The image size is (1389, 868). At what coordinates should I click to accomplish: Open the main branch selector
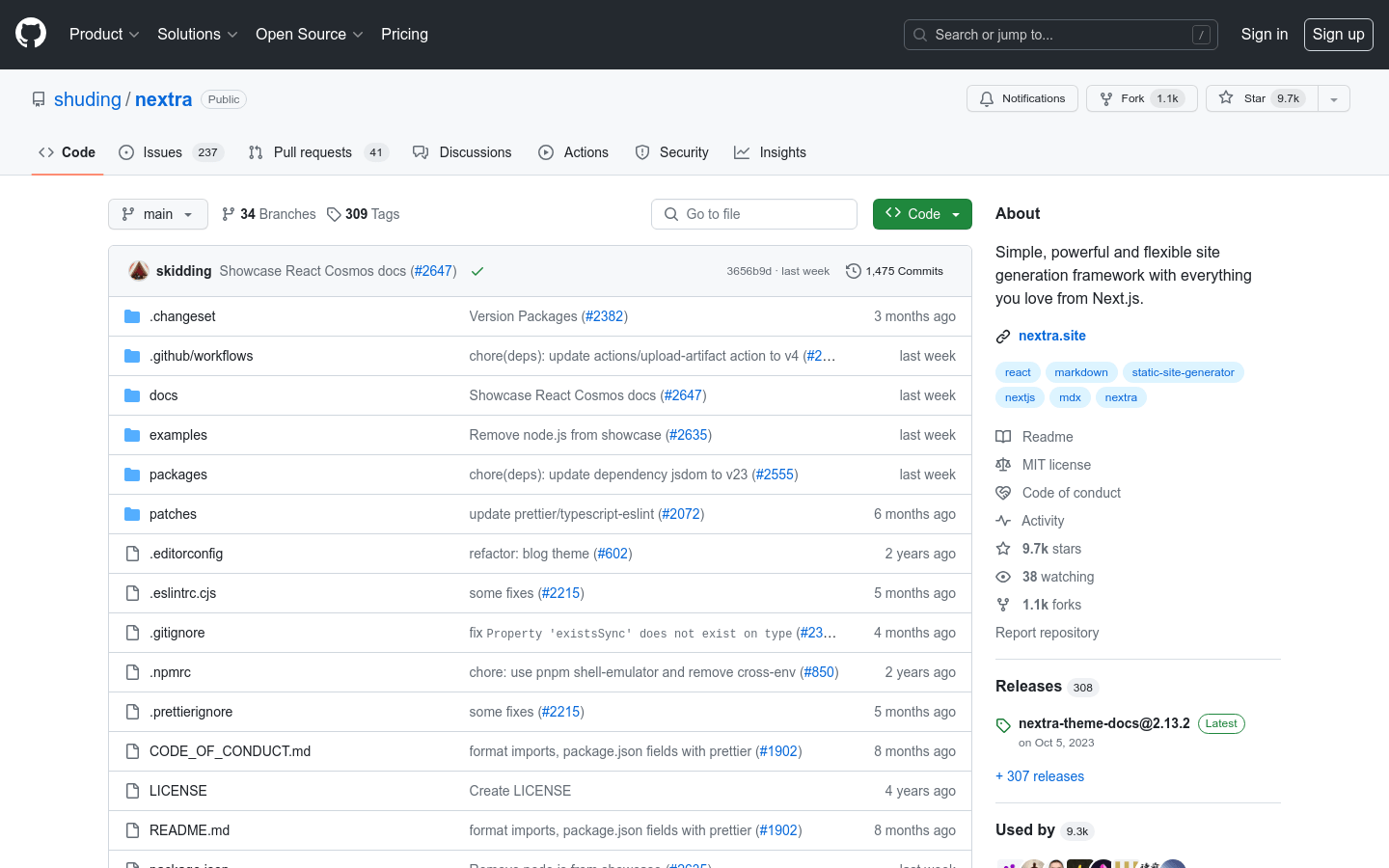(x=158, y=214)
